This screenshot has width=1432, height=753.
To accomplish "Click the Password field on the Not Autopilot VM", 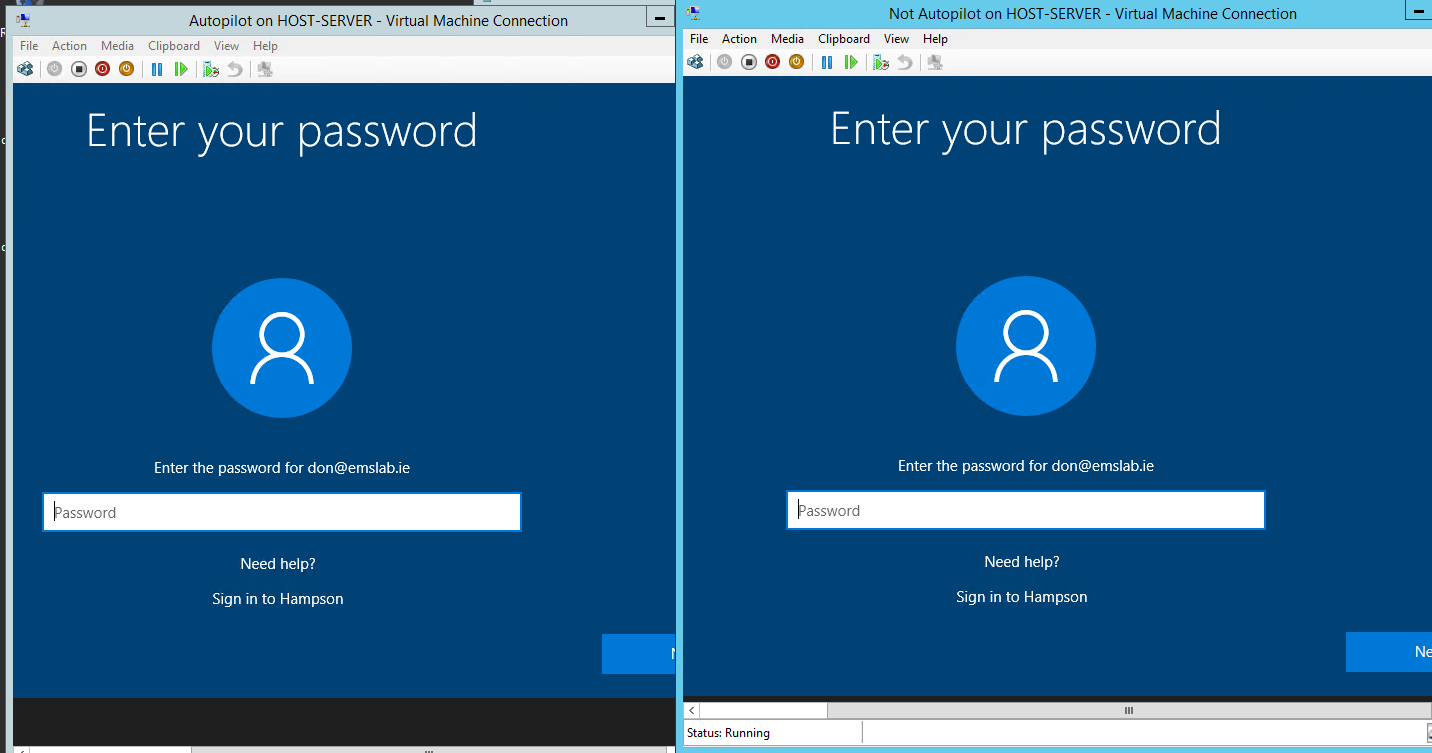I will click(x=1025, y=510).
